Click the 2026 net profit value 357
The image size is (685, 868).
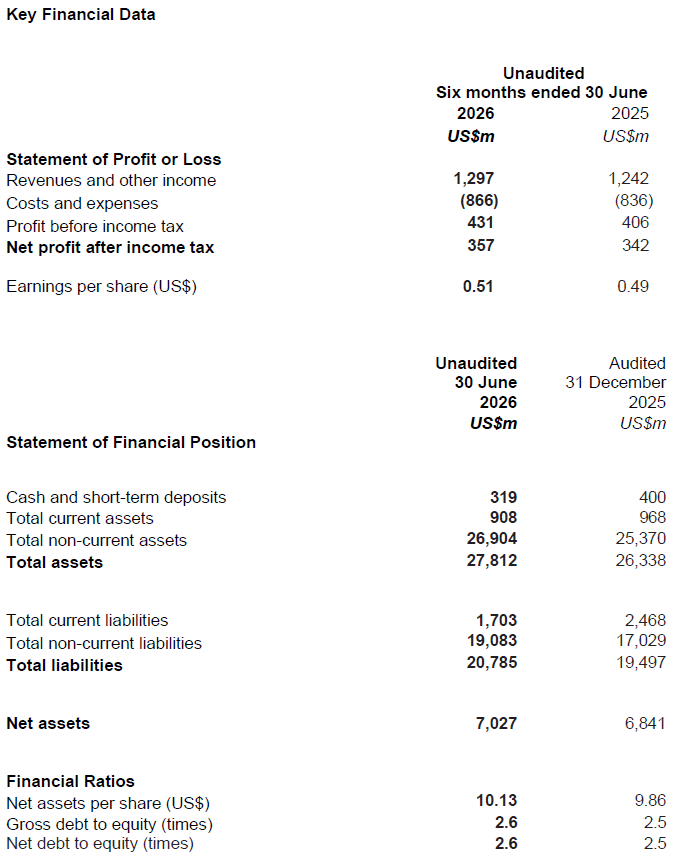tap(481, 245)
